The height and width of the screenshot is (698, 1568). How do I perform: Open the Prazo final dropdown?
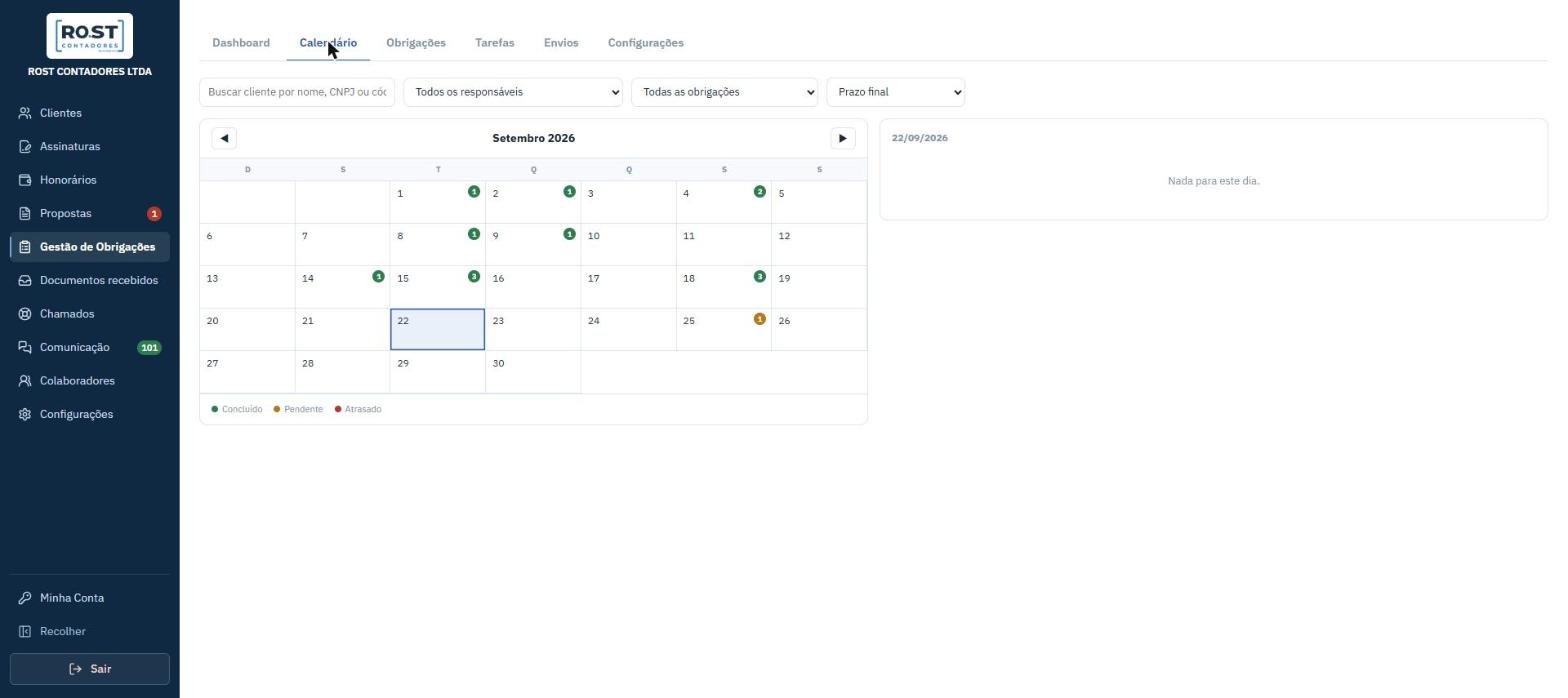[x=896, y=92]
